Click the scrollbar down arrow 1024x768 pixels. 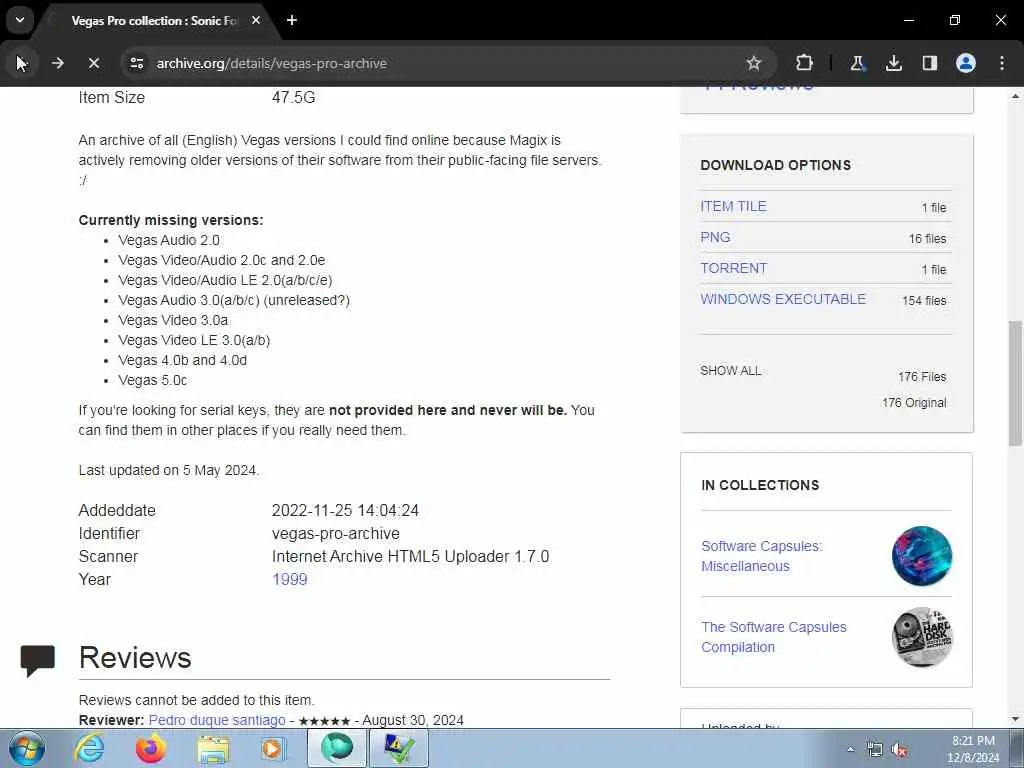pos(1015,719)
